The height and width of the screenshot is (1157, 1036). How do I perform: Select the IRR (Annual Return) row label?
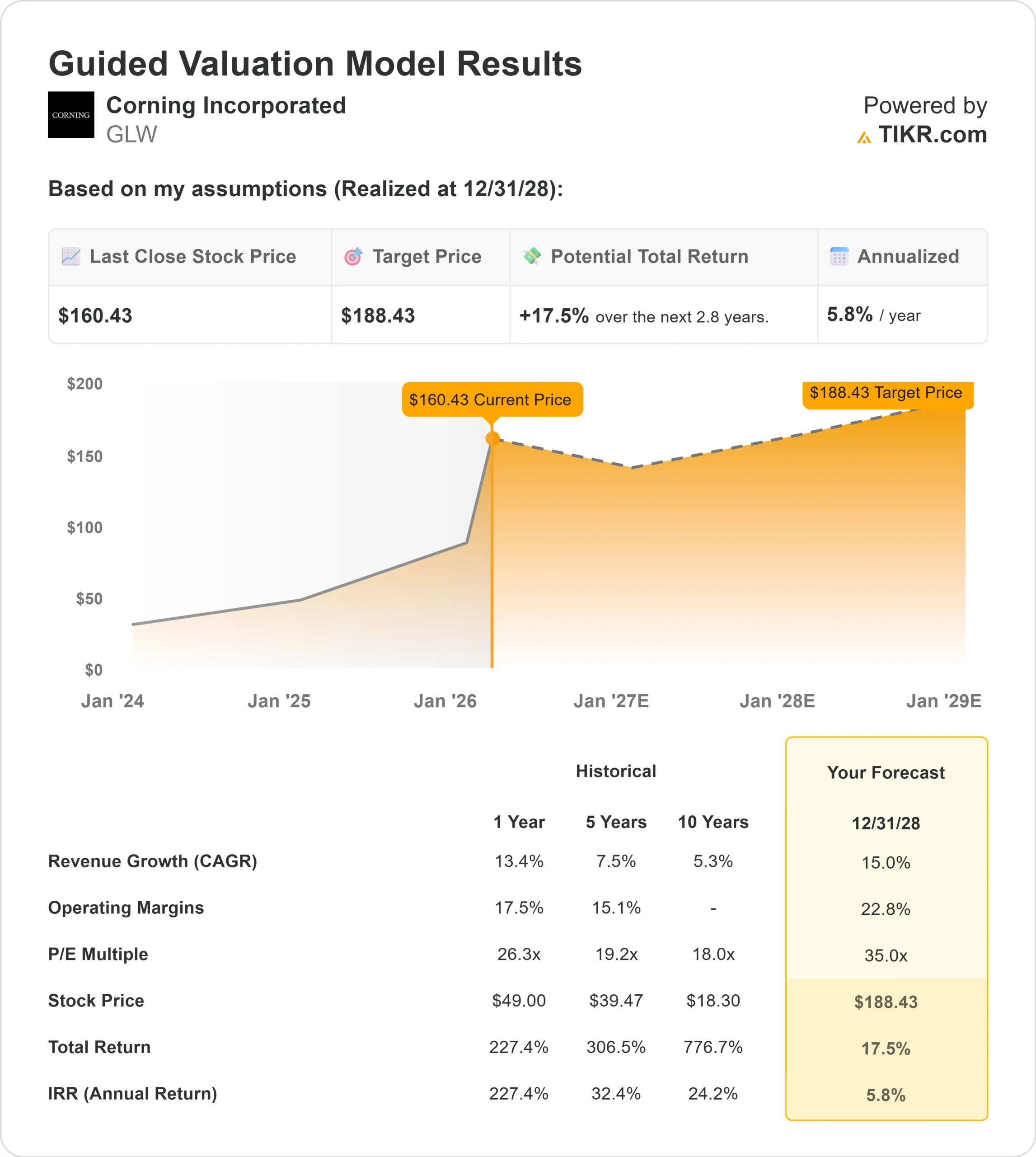tap(132, 1094)
